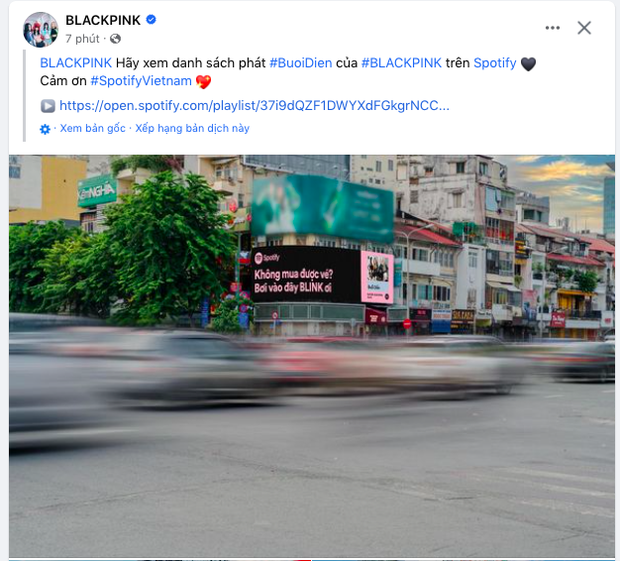Close the post viewer with X
Viewport: 620px width, 561px height.
point(584,28)
